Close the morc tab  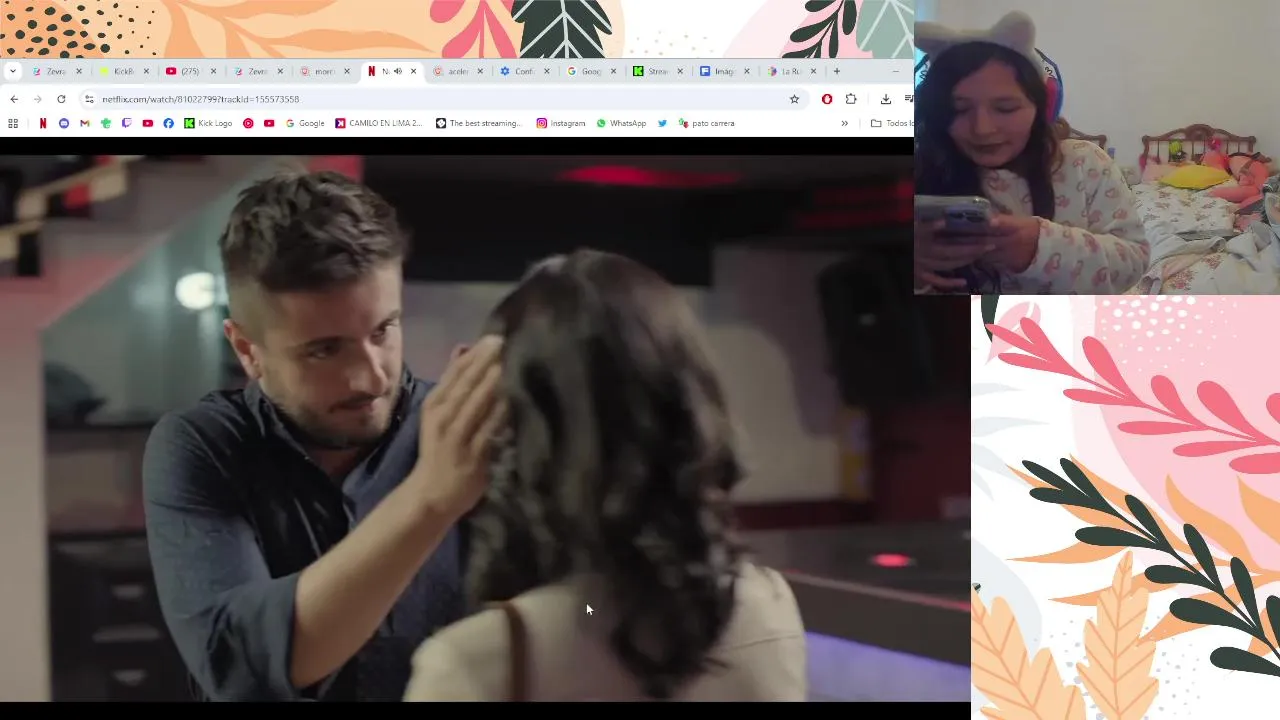[x=347, y=71]
